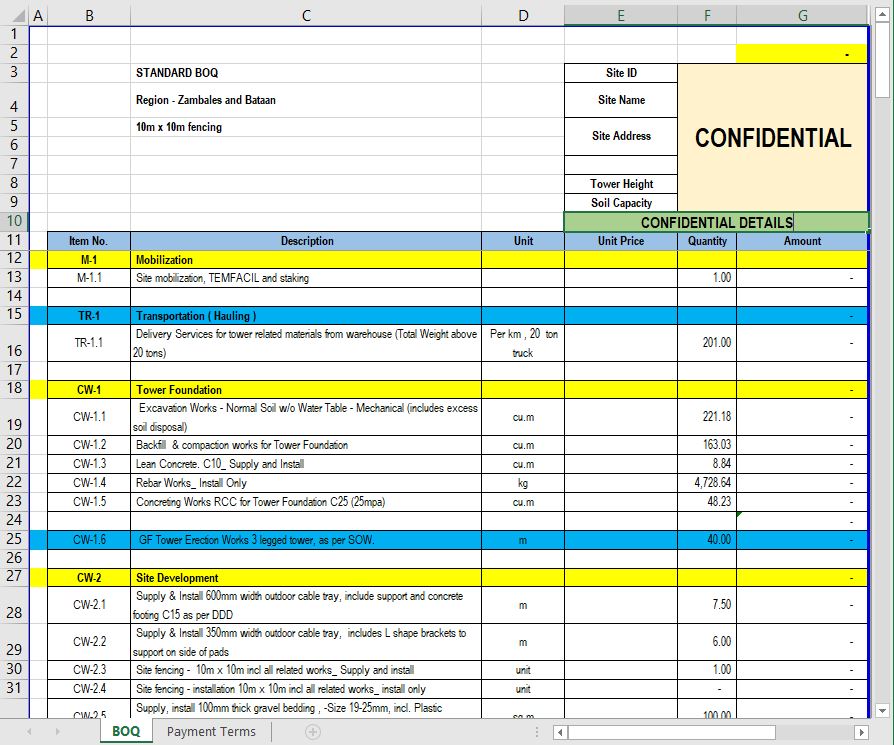Select the Description header cell
Screen dimensions: 894x745
click(306, 241)
